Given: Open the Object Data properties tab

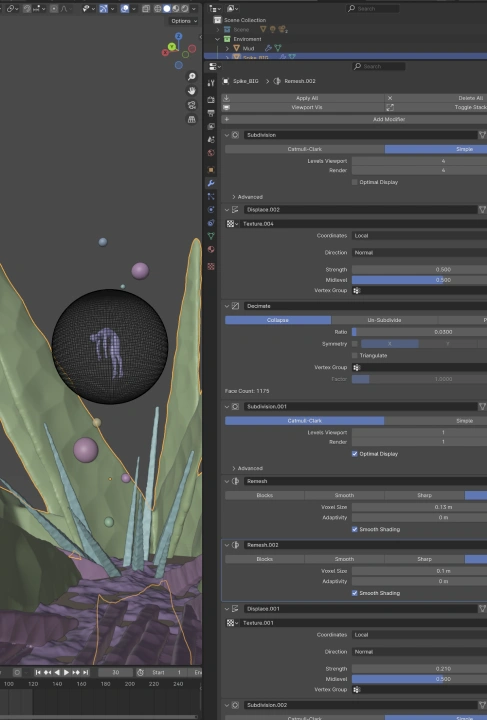Looking at the screenshot, I should (211, 236).
